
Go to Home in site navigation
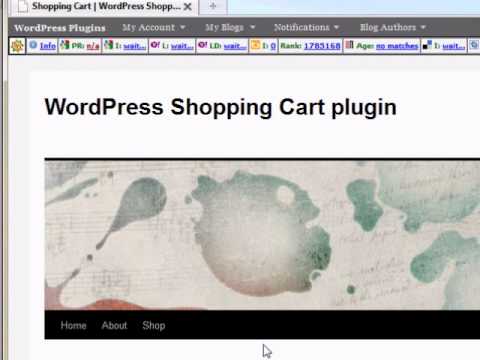tap(73, 325)
